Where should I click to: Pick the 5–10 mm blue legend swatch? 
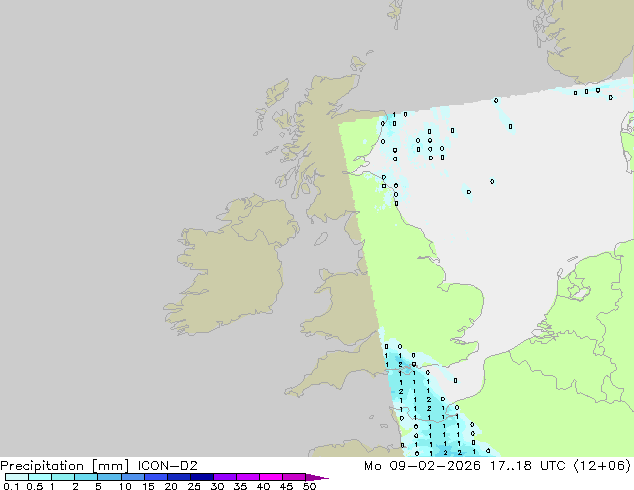[110, 477]
